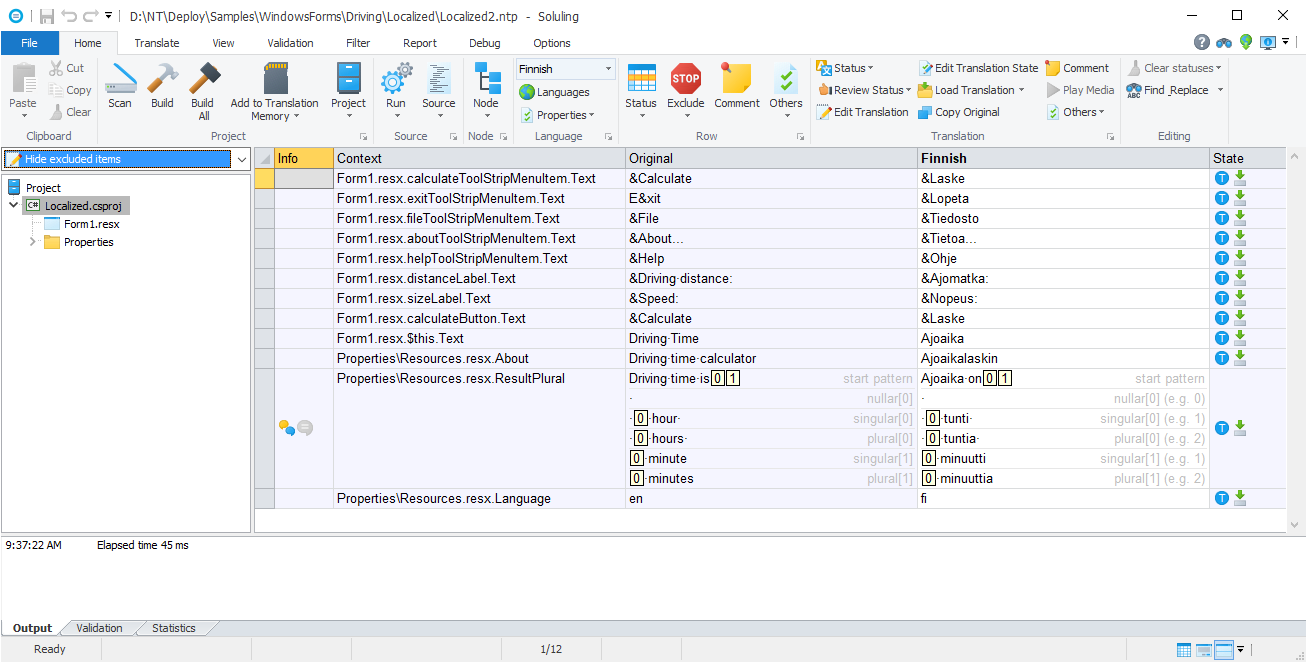Open the Translate ribbon tab
This screenshot has width=1307, height=663.
157,43
